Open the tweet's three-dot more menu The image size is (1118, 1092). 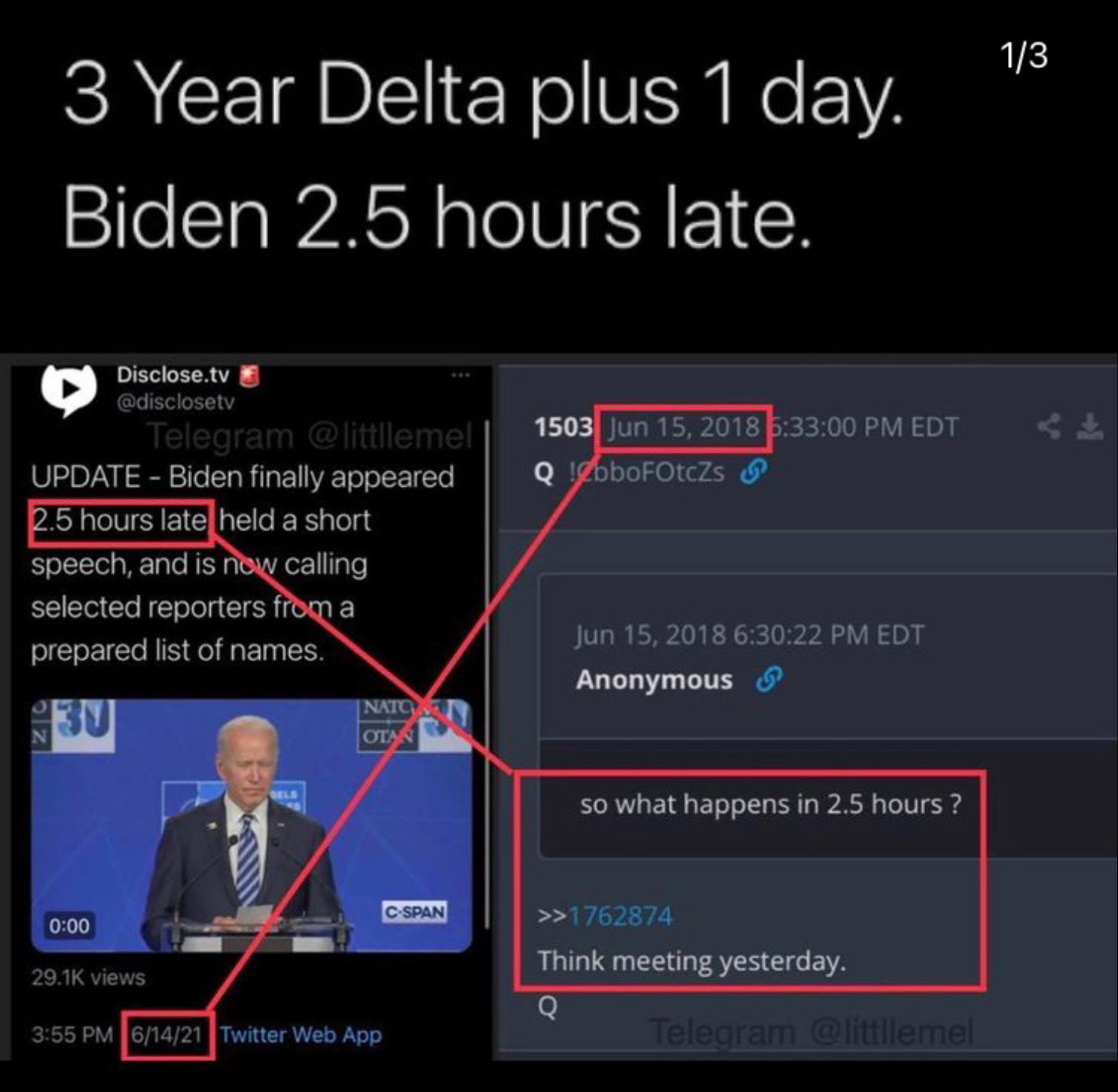point(460,375)
